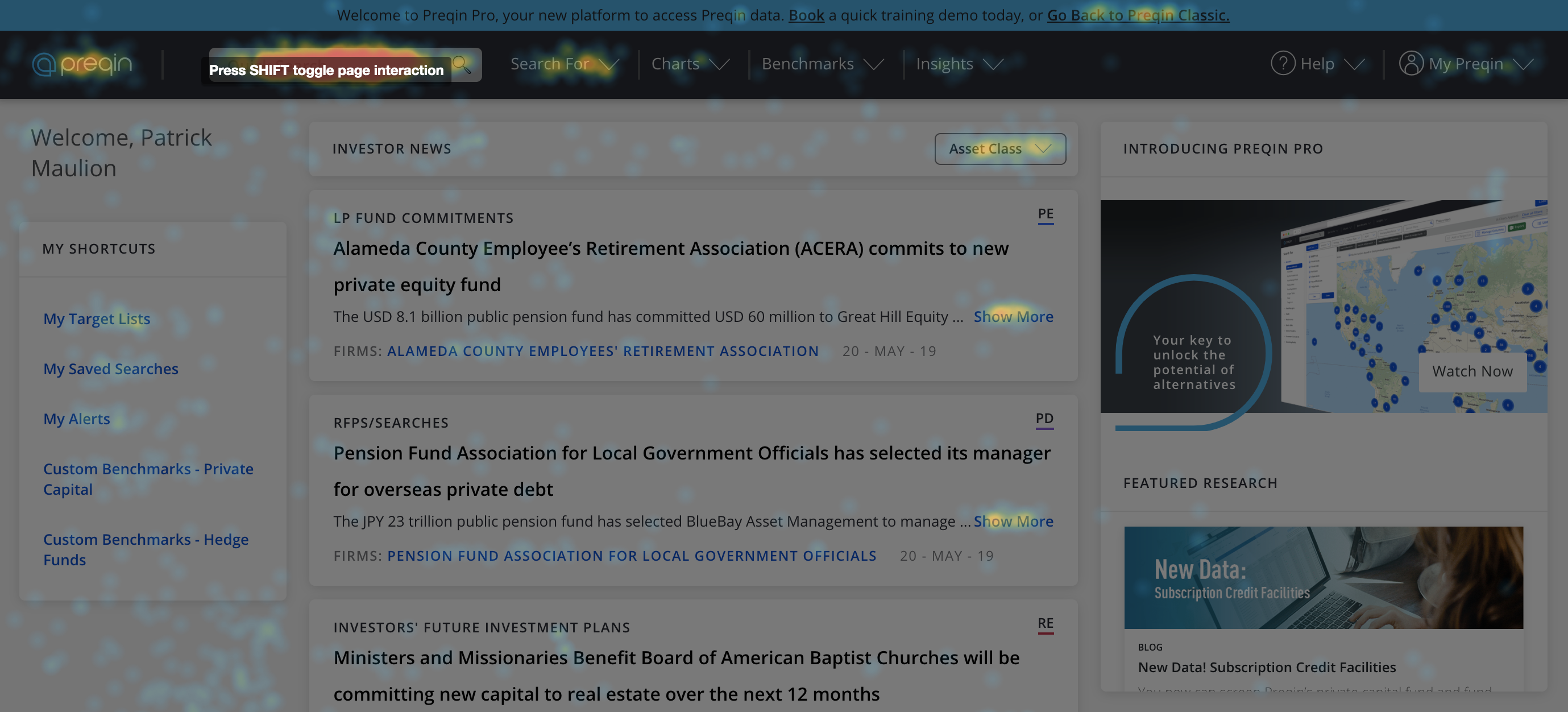
Task: Open My Target Lists shortcut
Action: [x=97, y=318]
